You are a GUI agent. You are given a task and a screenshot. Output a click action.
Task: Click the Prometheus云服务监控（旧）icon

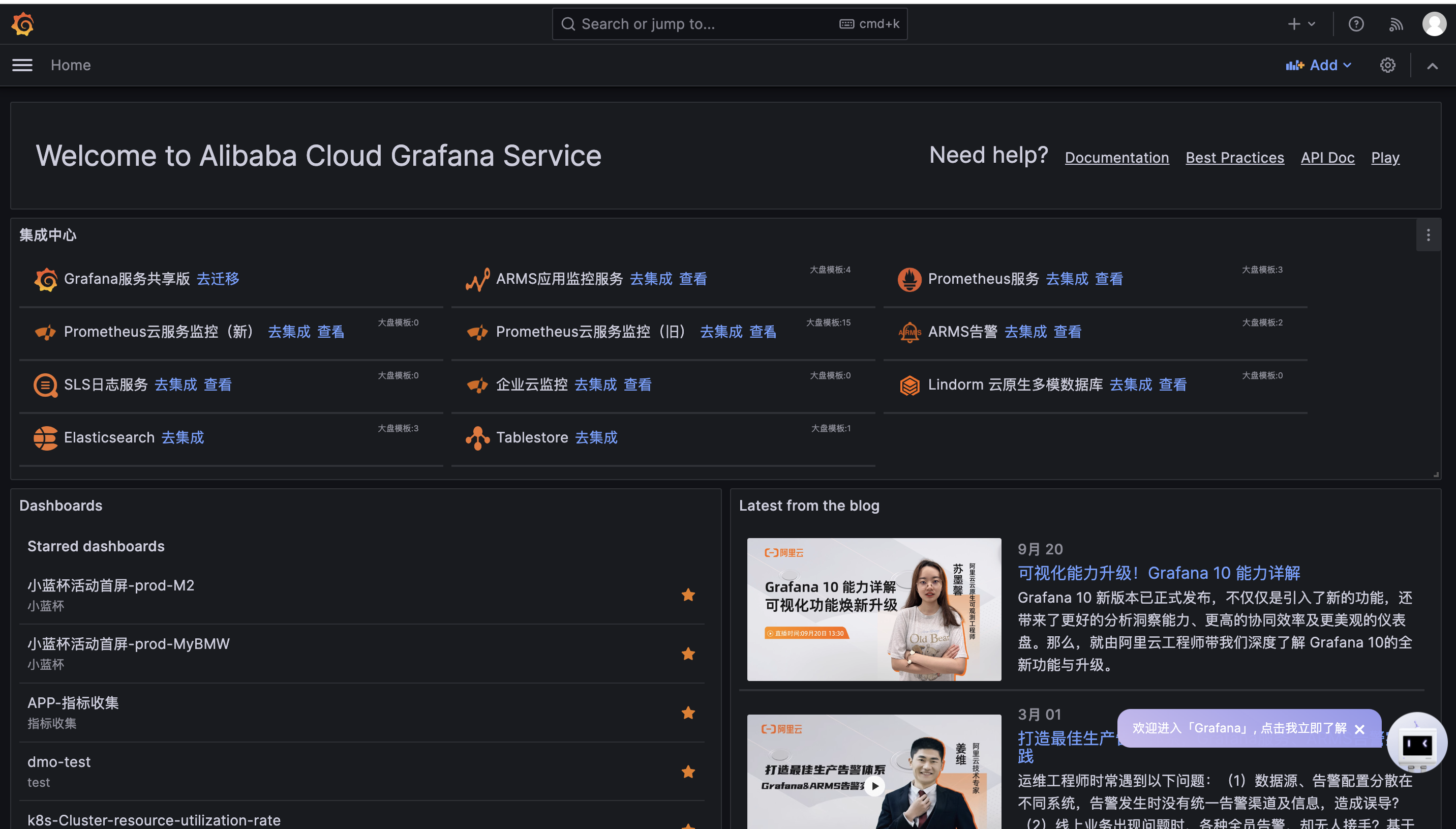coord(477,332)
